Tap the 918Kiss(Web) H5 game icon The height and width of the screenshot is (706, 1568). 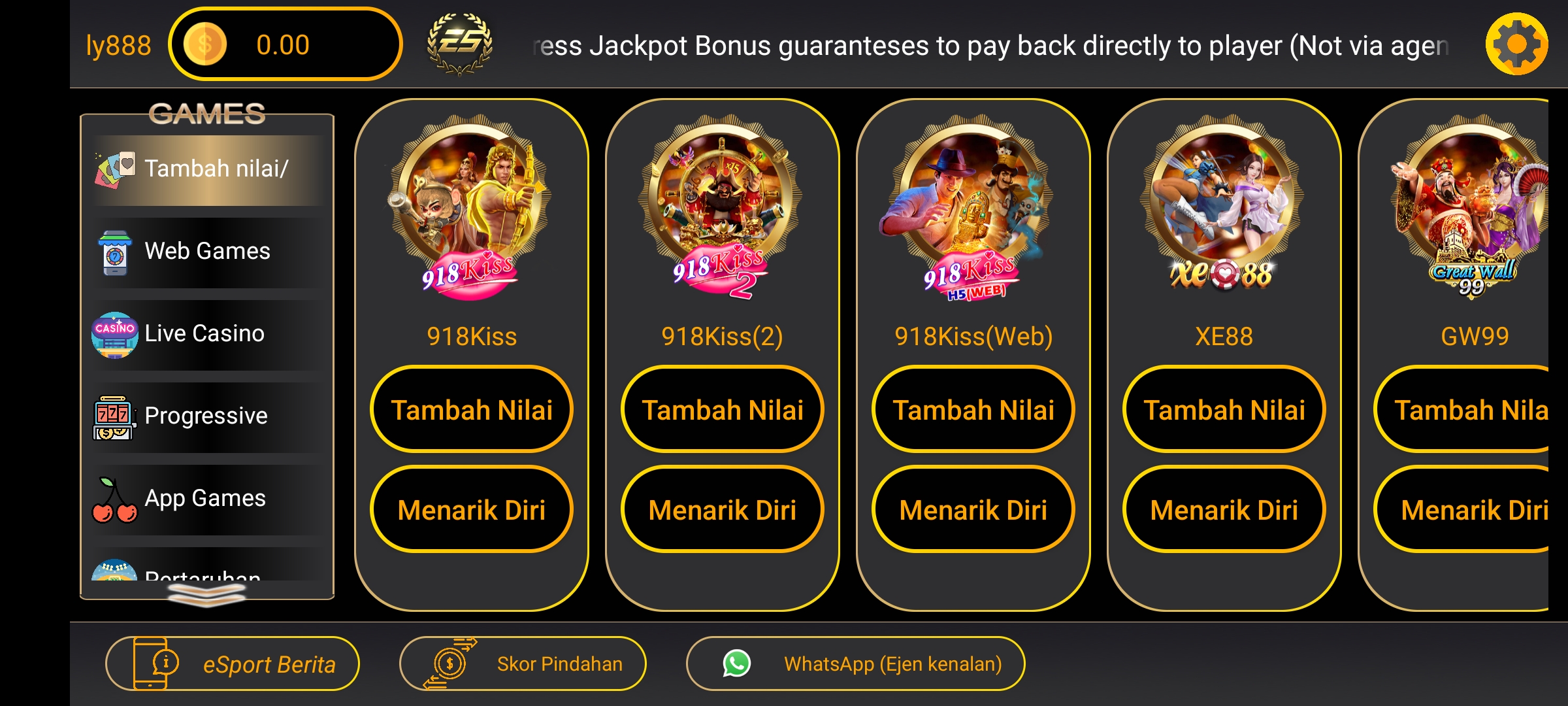pos(972,207)
